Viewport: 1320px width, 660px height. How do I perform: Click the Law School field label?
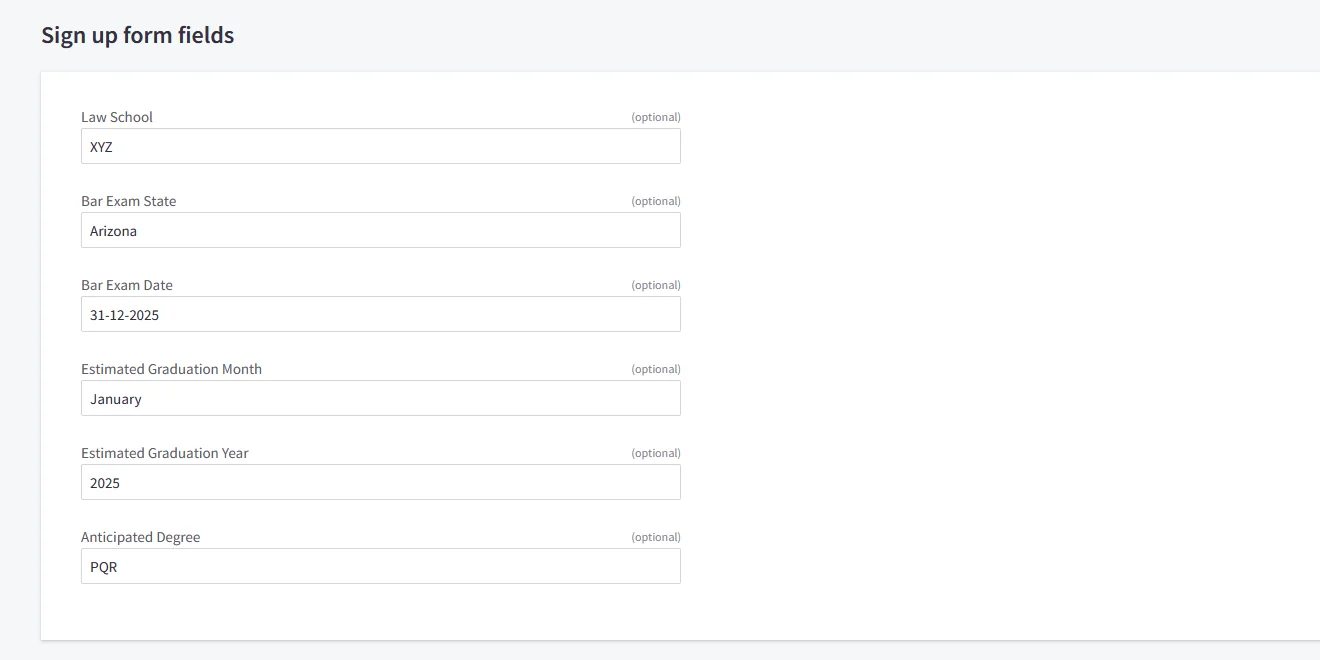coord(117,116)
